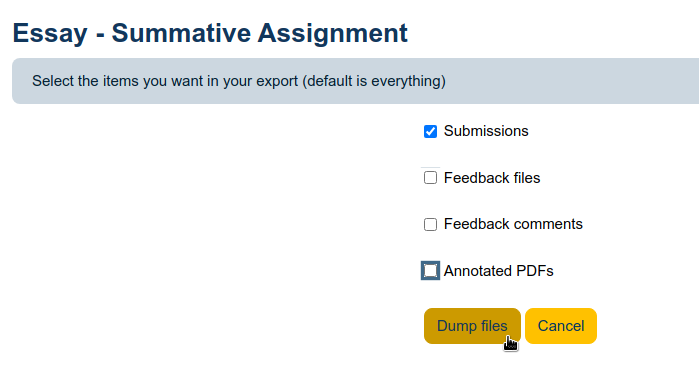
Task: Cancel the export with Cancel button
Action: [x=561, y=326]
